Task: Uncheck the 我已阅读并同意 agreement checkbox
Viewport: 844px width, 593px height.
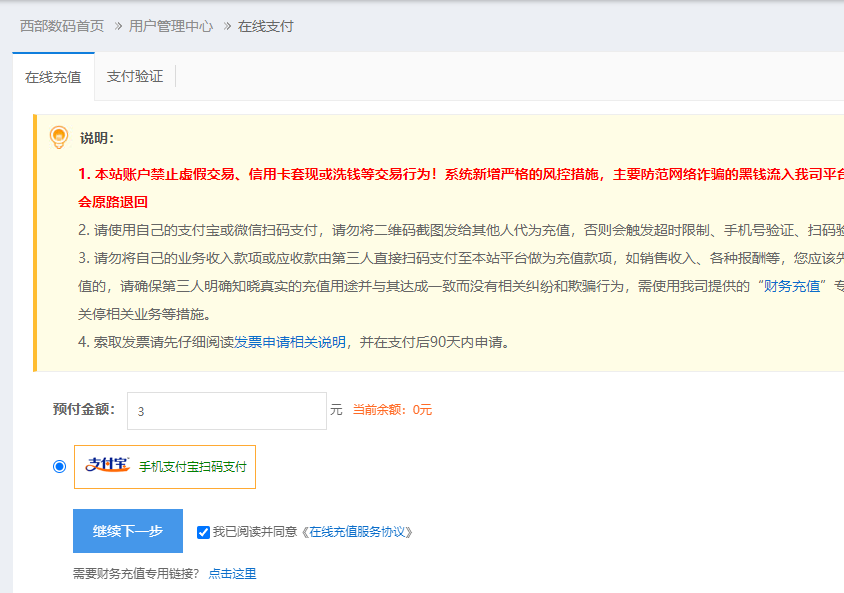Action: [203, 532]
